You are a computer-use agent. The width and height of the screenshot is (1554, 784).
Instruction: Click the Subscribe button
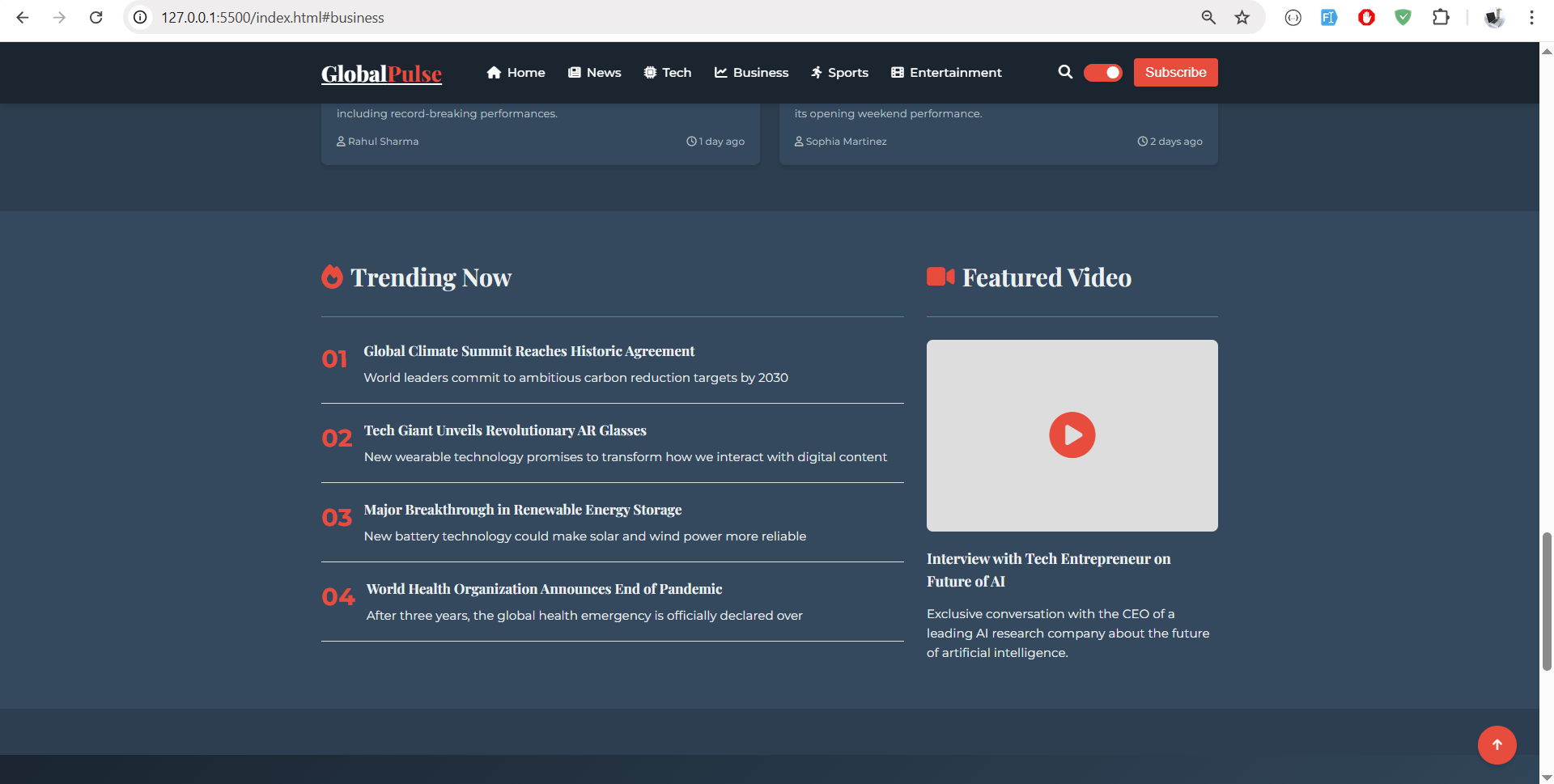click(1175, 72)
